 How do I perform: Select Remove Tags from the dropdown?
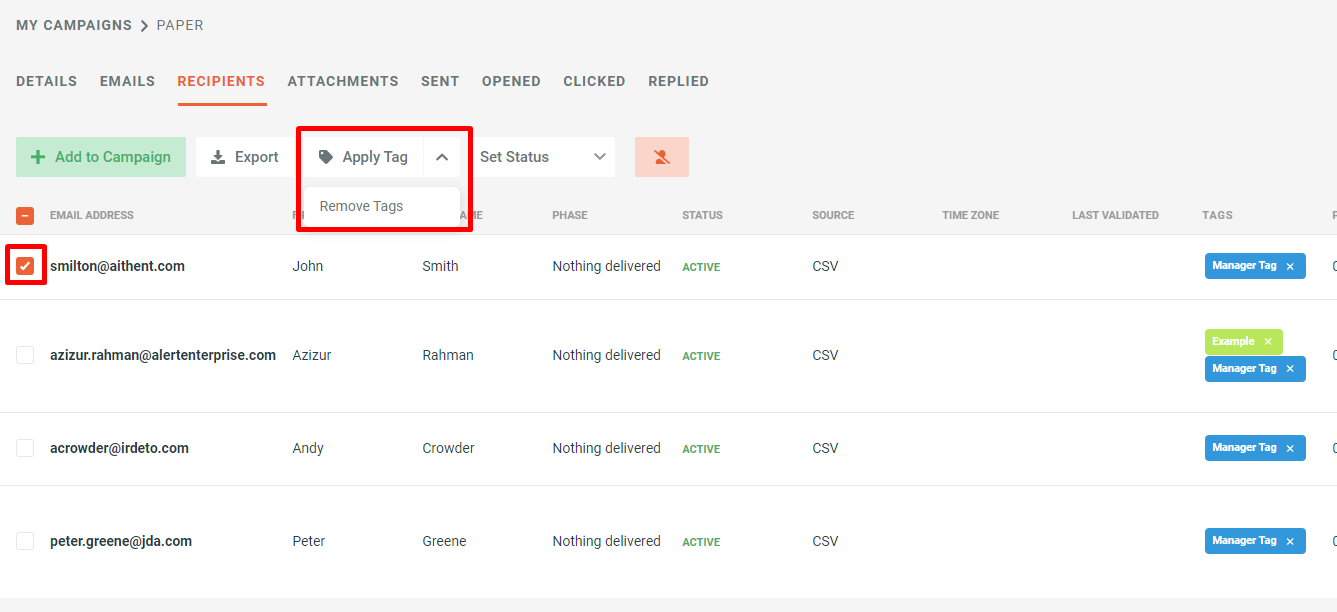click(x=361, y=206)
